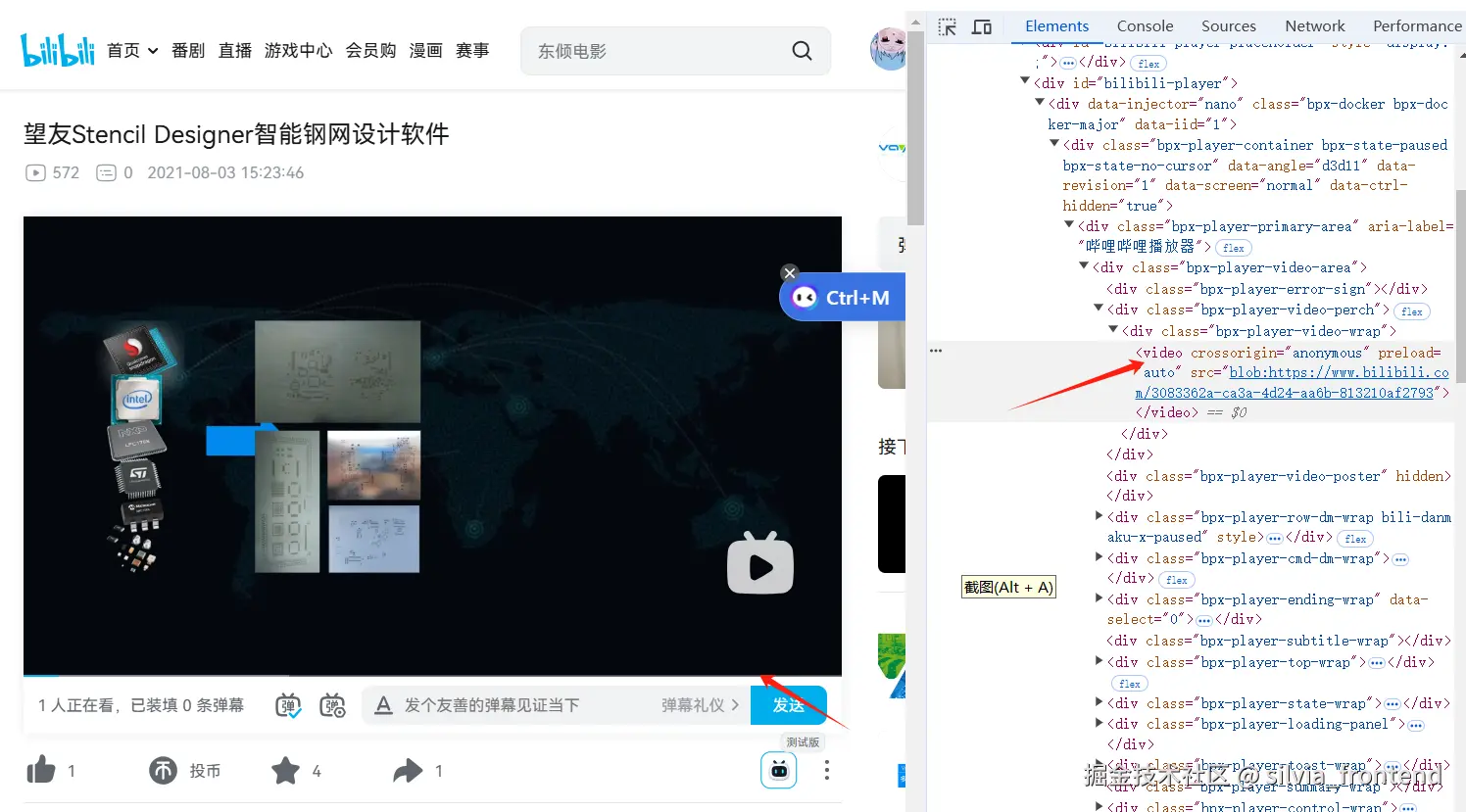The image size is (1466, 812).
Task: Open the blob video src link
Action: coord(1292,382)
